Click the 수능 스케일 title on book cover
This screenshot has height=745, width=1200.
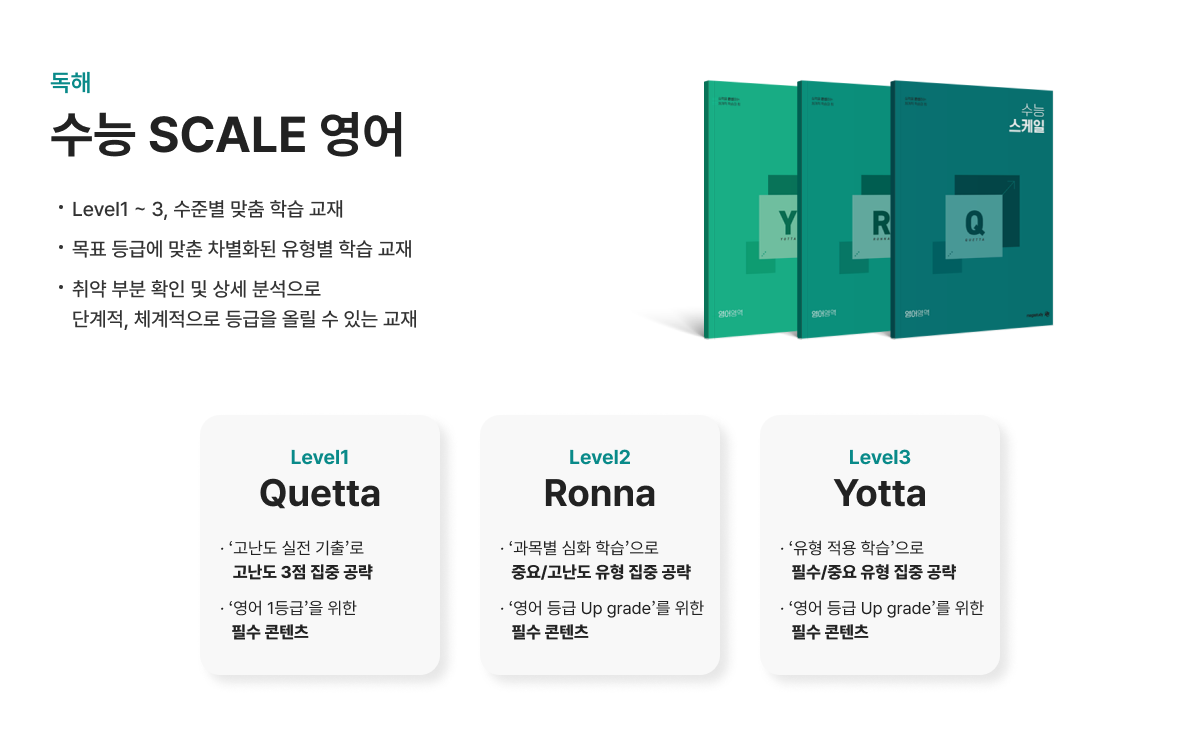click(x=1026, y=118)
